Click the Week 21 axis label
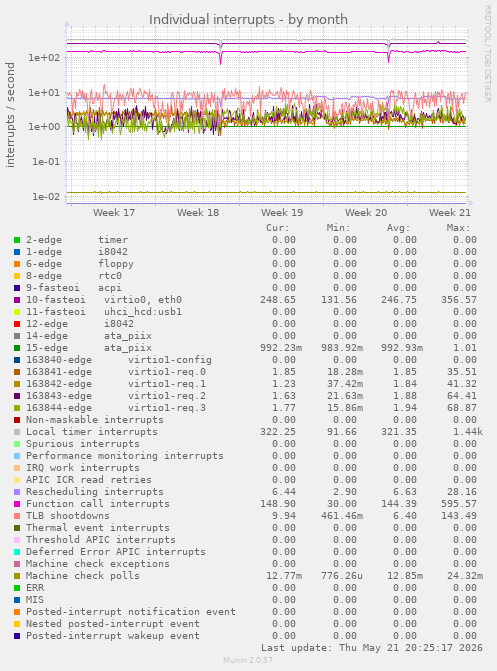This screenshot has width=497, height=671. (450, 213)
